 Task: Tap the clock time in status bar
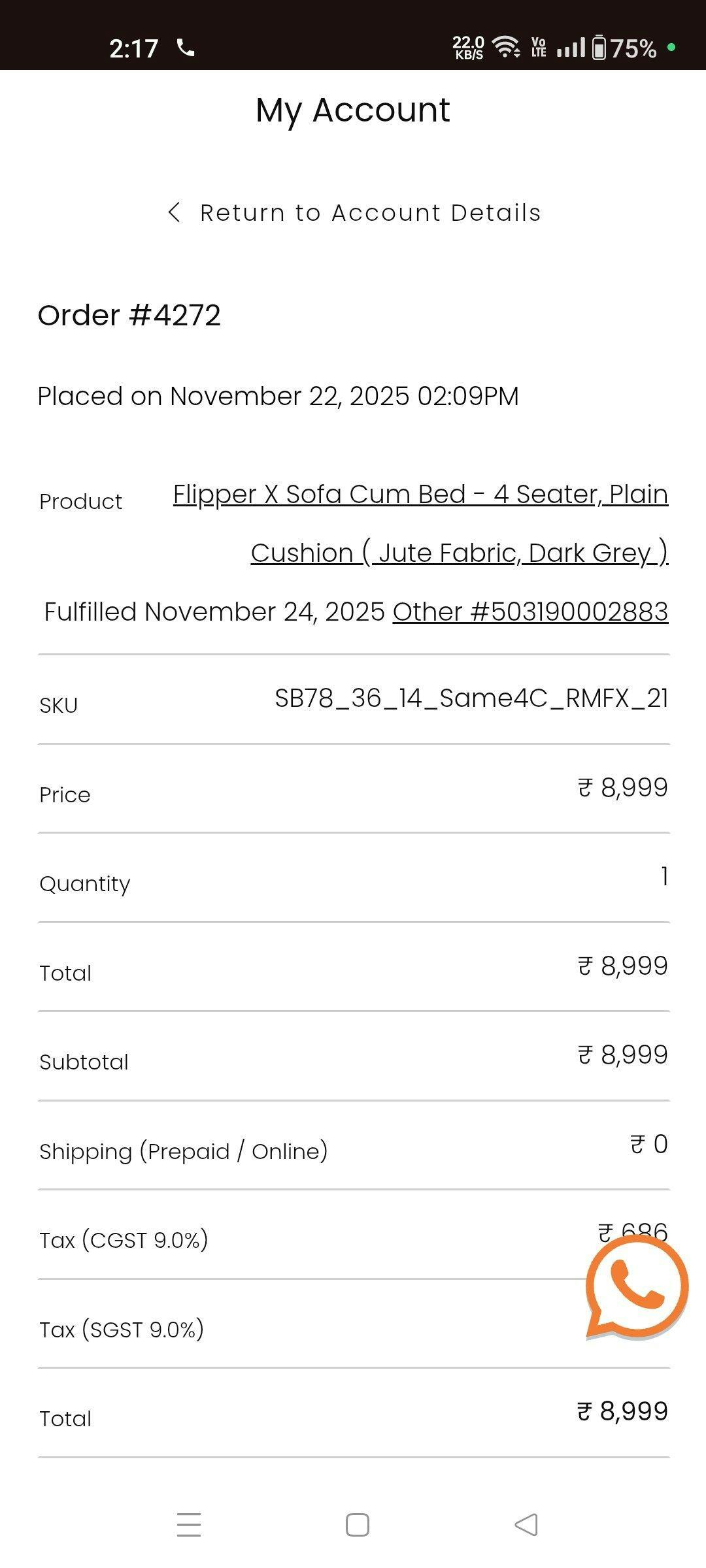[133, 48]
